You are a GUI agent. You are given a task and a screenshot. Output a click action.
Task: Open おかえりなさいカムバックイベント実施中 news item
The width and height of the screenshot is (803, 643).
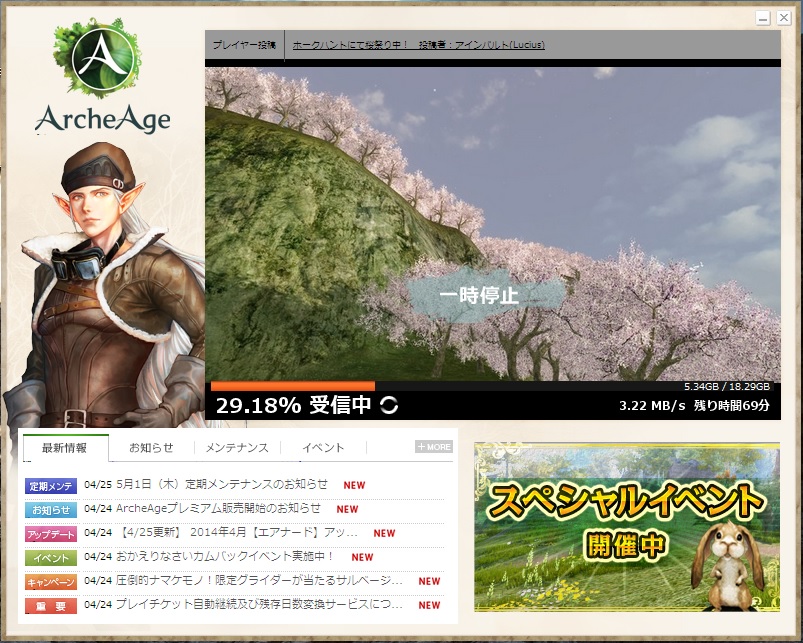point(225,556)
